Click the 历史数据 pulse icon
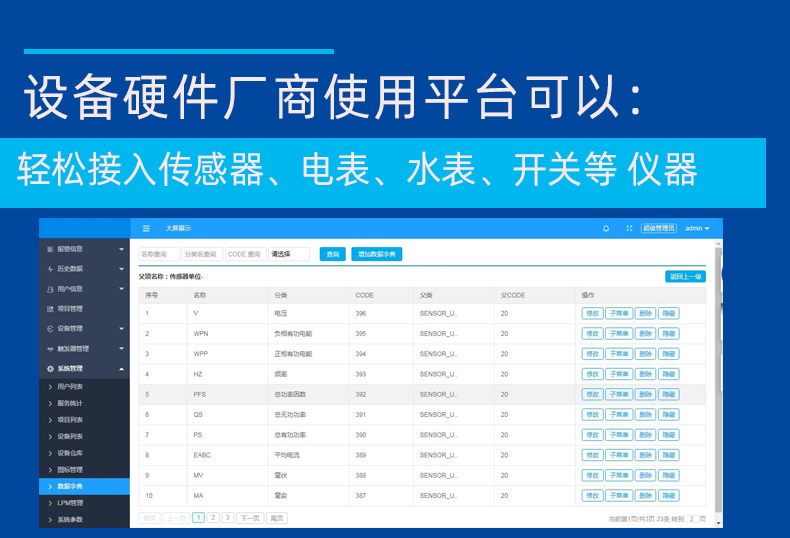 coord(50,269)
